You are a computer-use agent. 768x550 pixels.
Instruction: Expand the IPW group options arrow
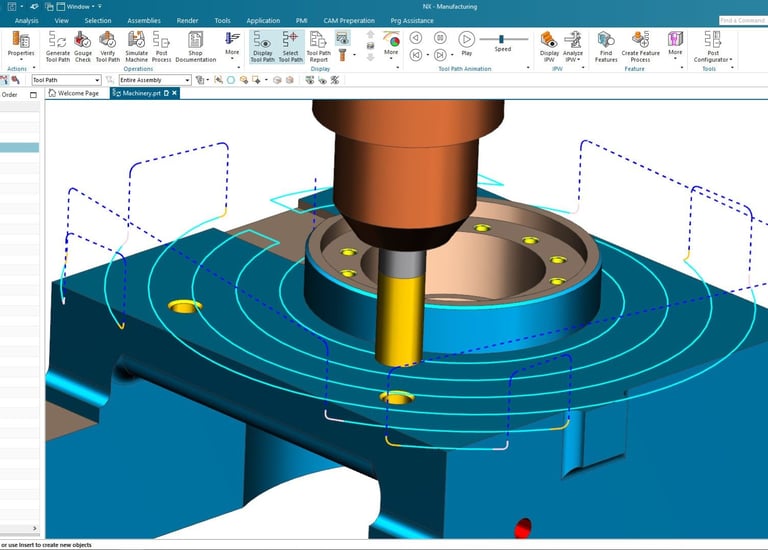point(583,68)
